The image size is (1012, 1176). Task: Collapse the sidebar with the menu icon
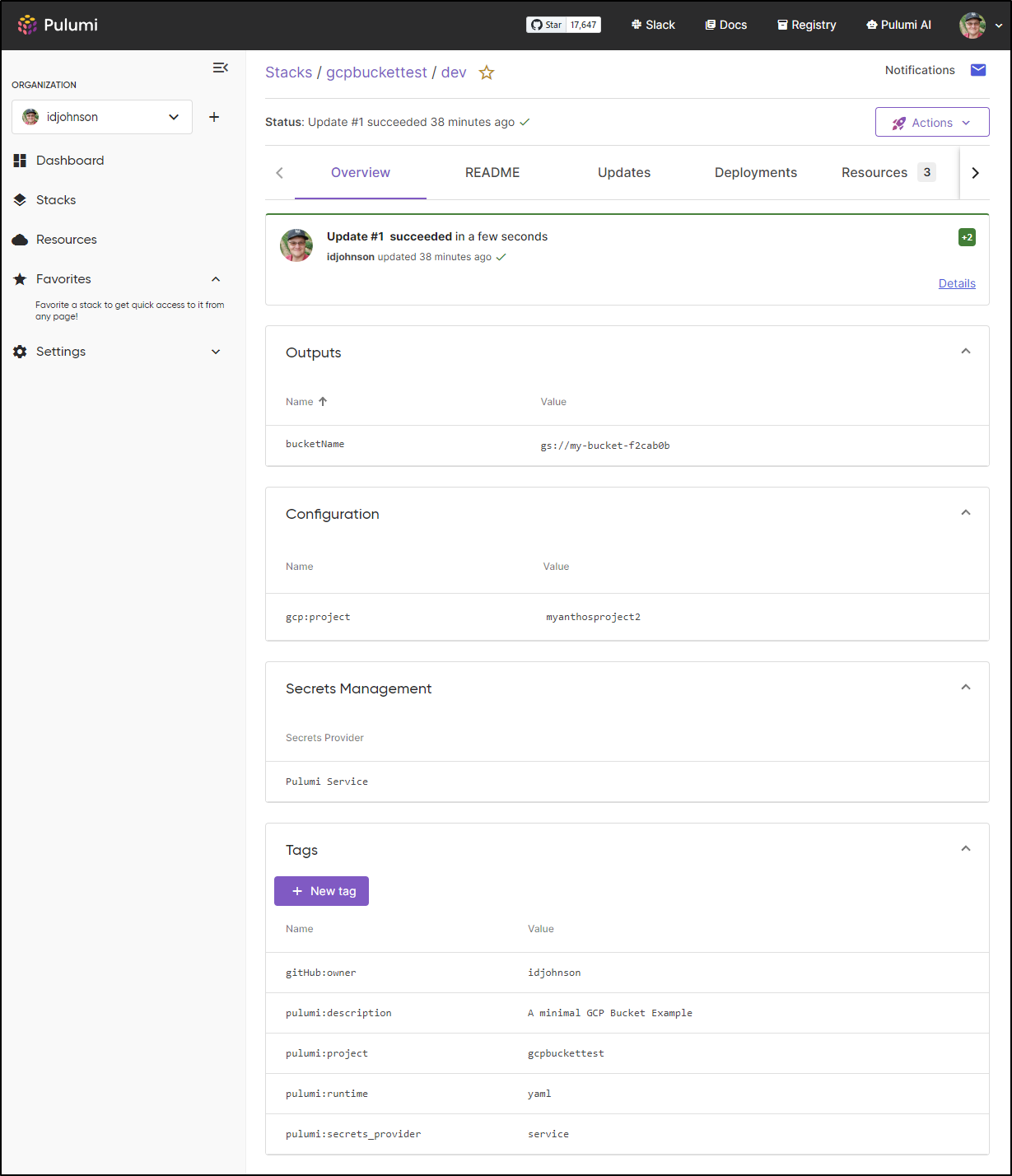coord(220,68)
